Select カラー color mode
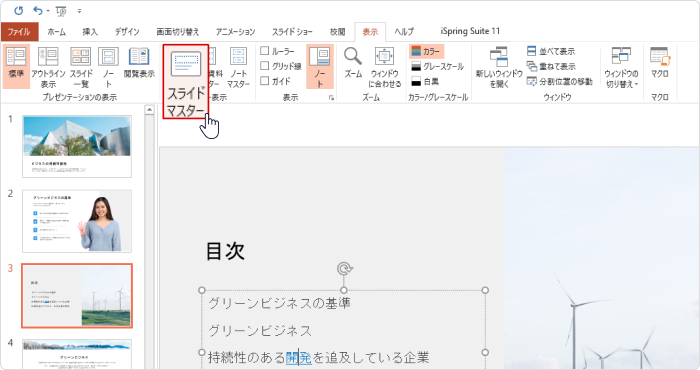 426,51
